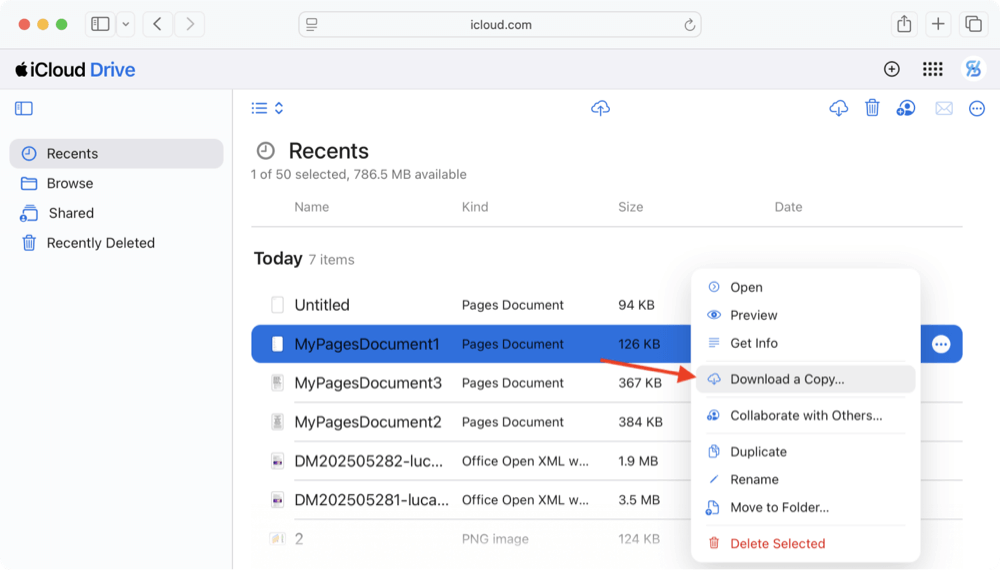Image resolution: width=1000 pixels, height=570 pixels.
Task: Click the Untitled document file icon
Action: pos(277,305)
